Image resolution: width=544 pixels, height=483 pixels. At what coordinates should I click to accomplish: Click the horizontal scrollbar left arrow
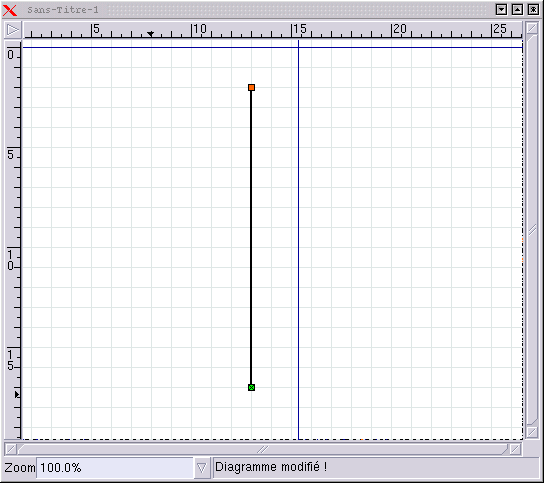[x=11, y=449]
